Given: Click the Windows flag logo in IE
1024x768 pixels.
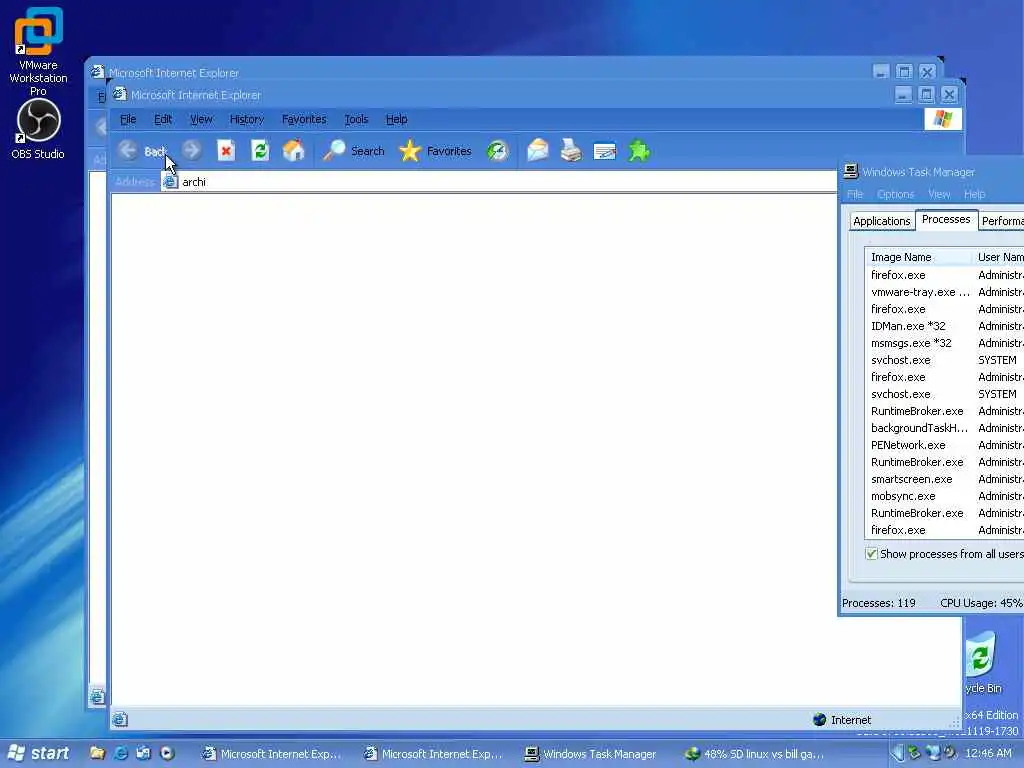Looking at the screenshot, I should point(943,119).
